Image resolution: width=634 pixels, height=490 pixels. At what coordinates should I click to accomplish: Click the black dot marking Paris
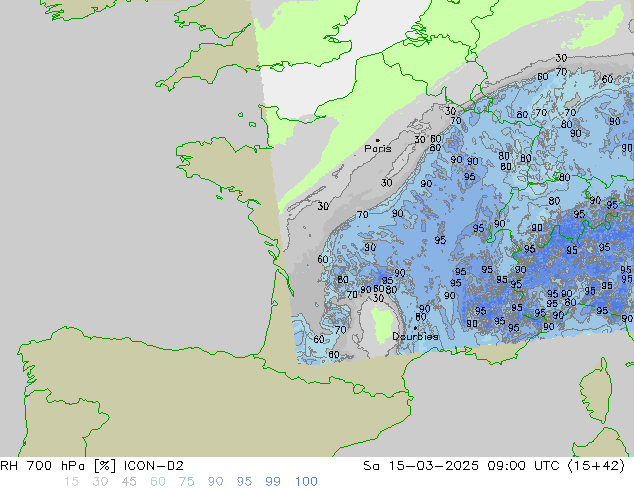coord(378,140)
